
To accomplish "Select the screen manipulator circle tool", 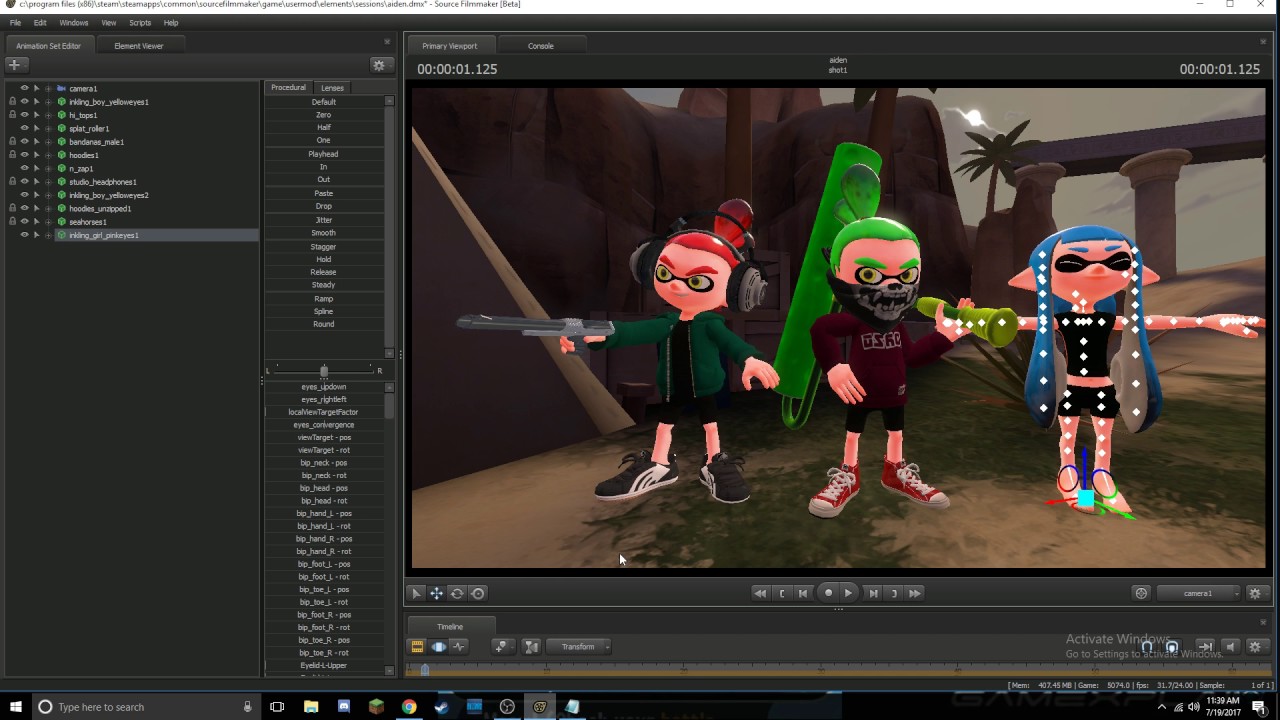I will (478, 593).
